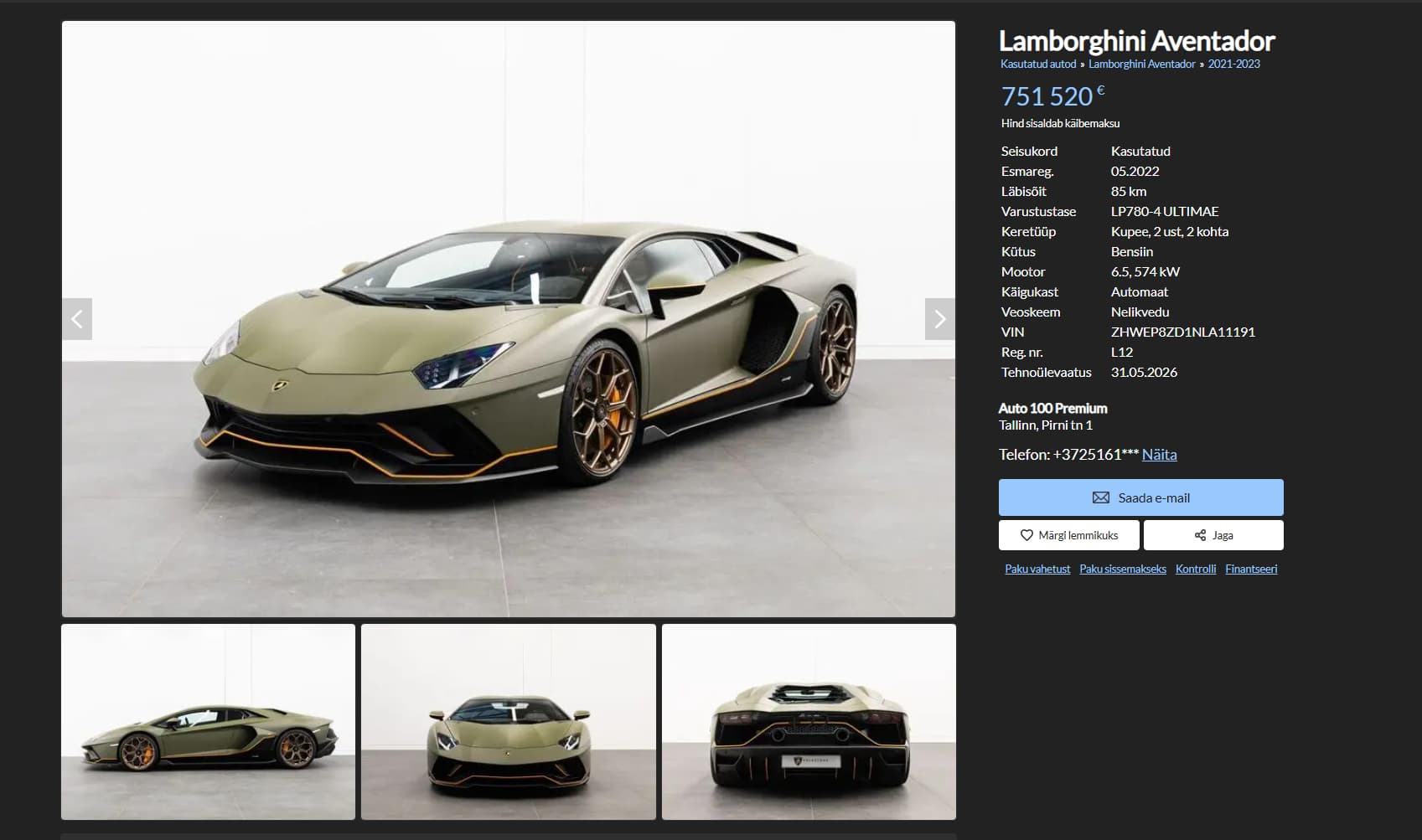Click the main Aventador photo
The width and height of the screenshot is (1422, 840).
[508, 319]
